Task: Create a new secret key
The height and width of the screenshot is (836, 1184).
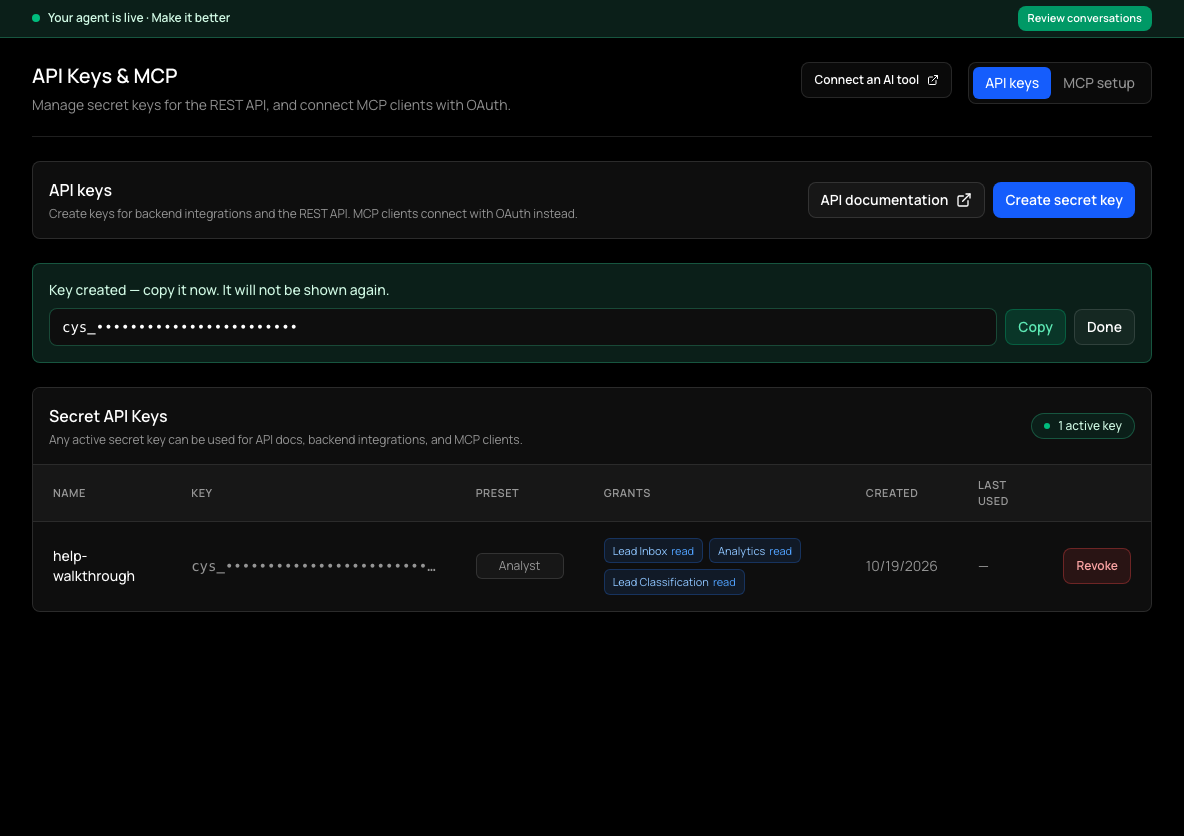Action: pyautogui.click(x=1063, y=200)
